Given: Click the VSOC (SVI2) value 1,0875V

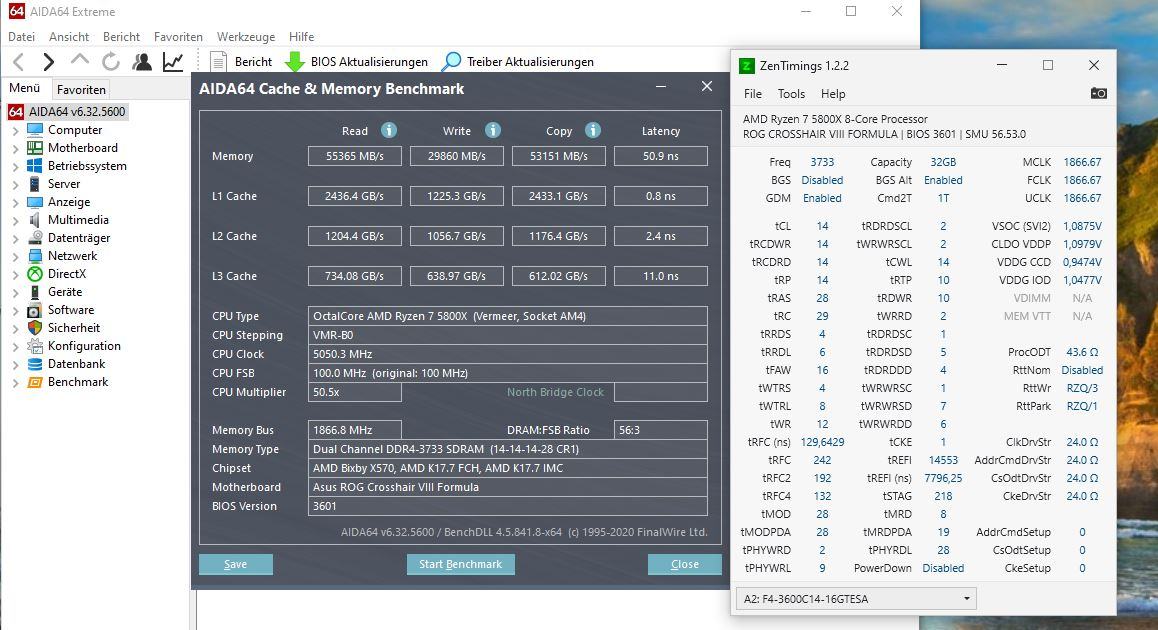Looking at the screenshot, I should click(x=1082, y=226).
